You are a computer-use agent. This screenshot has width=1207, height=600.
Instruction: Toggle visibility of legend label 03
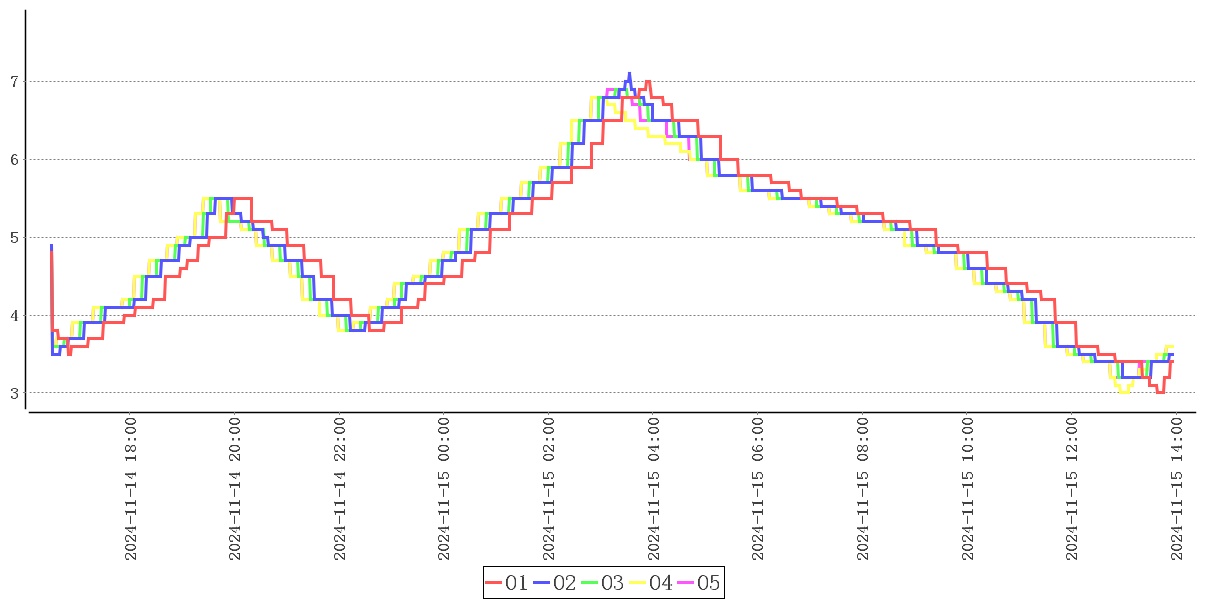point(613,584)
